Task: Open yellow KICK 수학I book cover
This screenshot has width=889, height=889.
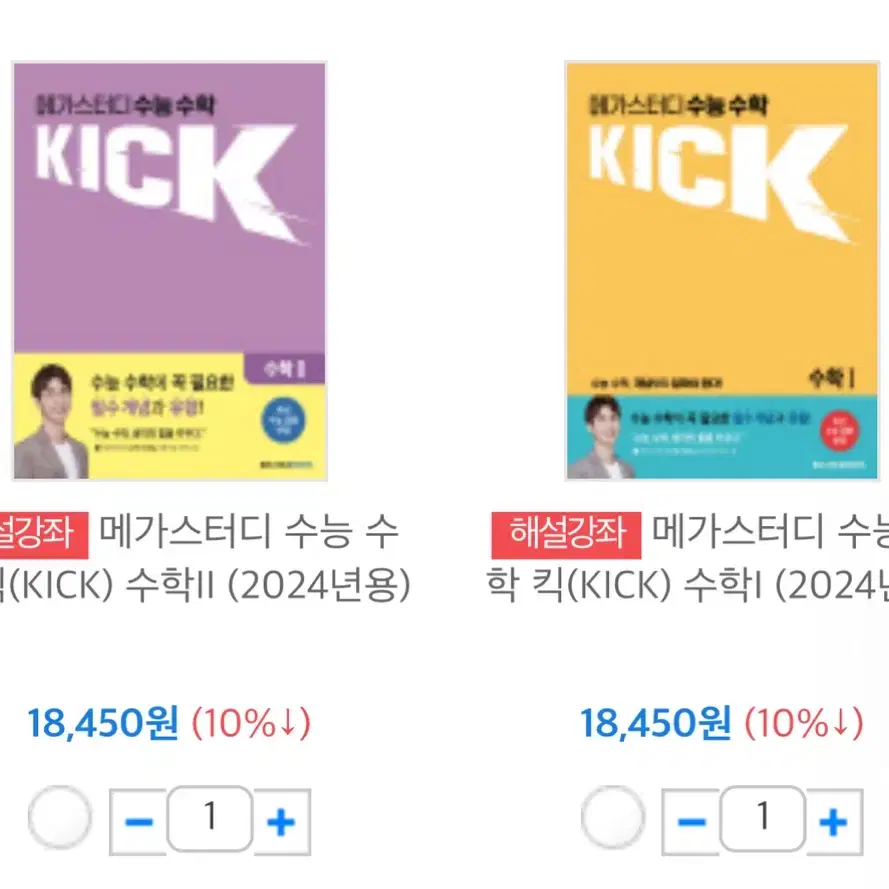Action: click(x=722, y=271)
